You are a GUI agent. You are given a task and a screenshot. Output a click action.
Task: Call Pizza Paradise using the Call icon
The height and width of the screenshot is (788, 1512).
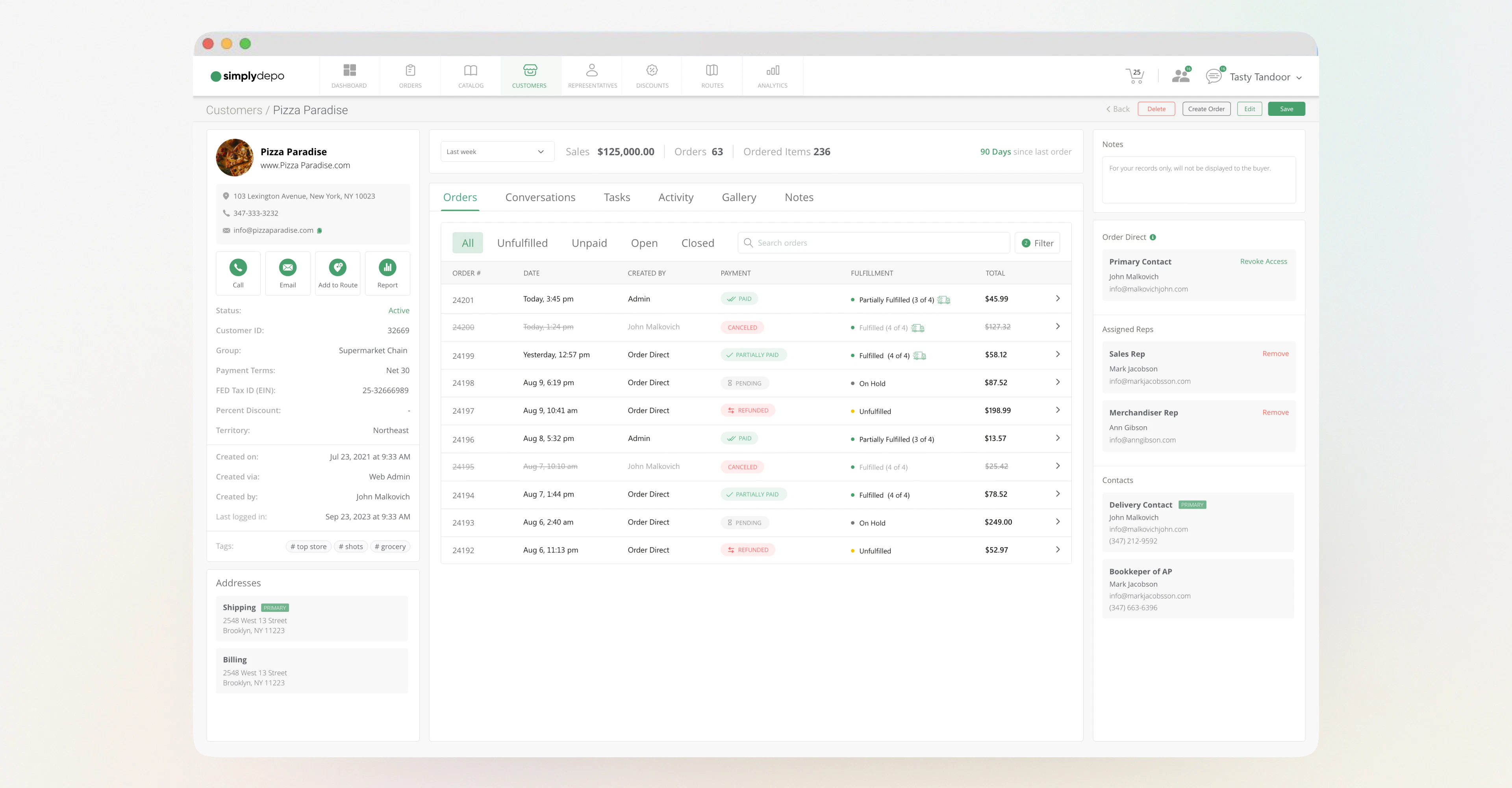[238, 273]
